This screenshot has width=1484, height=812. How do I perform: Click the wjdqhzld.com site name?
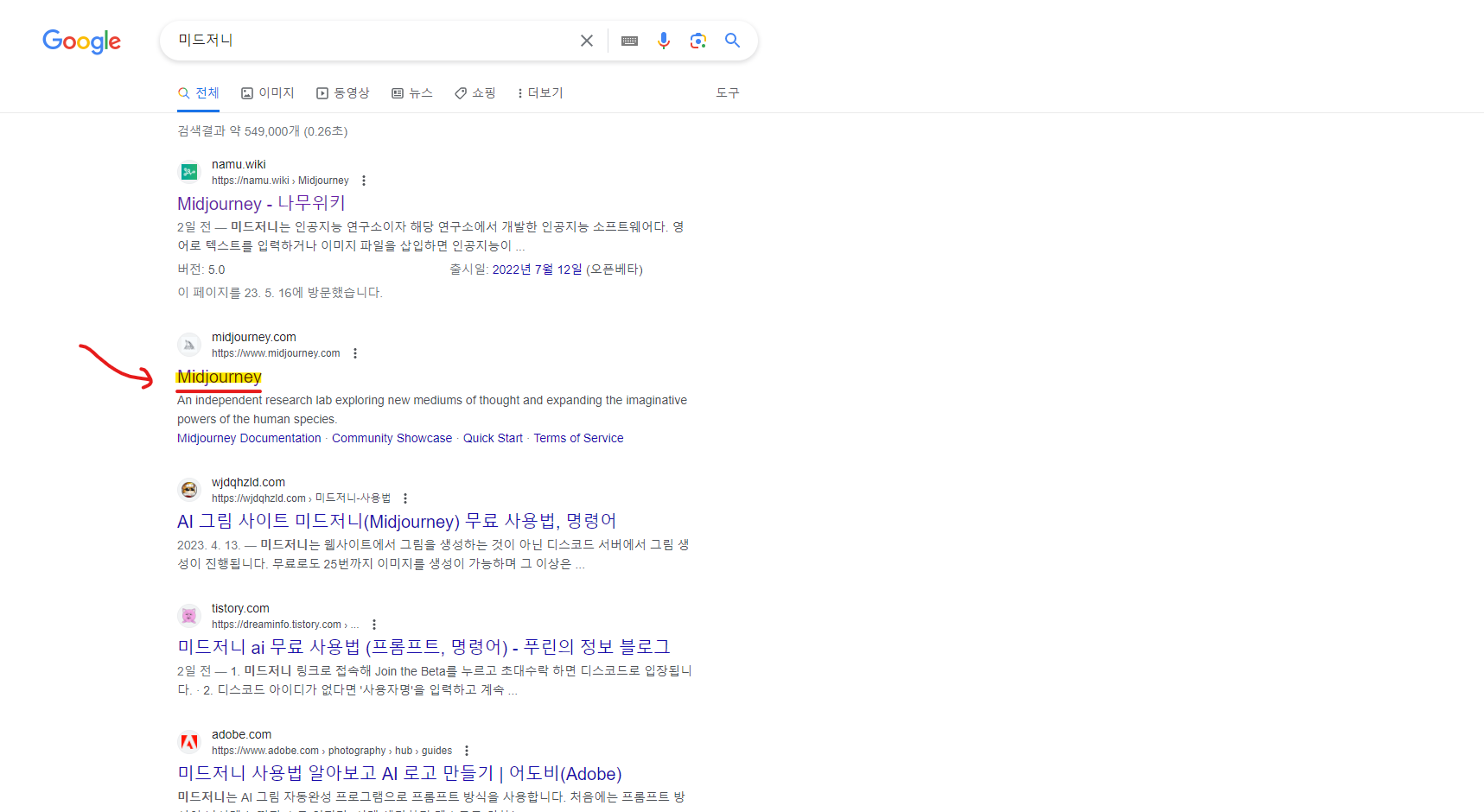point(248,482)
